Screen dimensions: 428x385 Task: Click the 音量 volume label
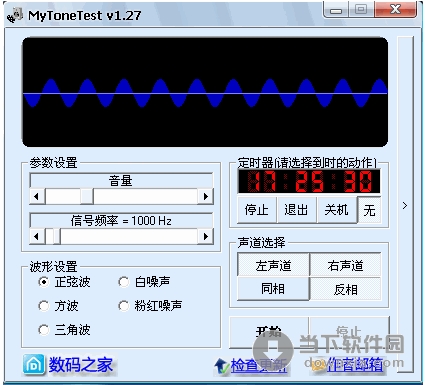pyautogui.click(x=121, y=181)
